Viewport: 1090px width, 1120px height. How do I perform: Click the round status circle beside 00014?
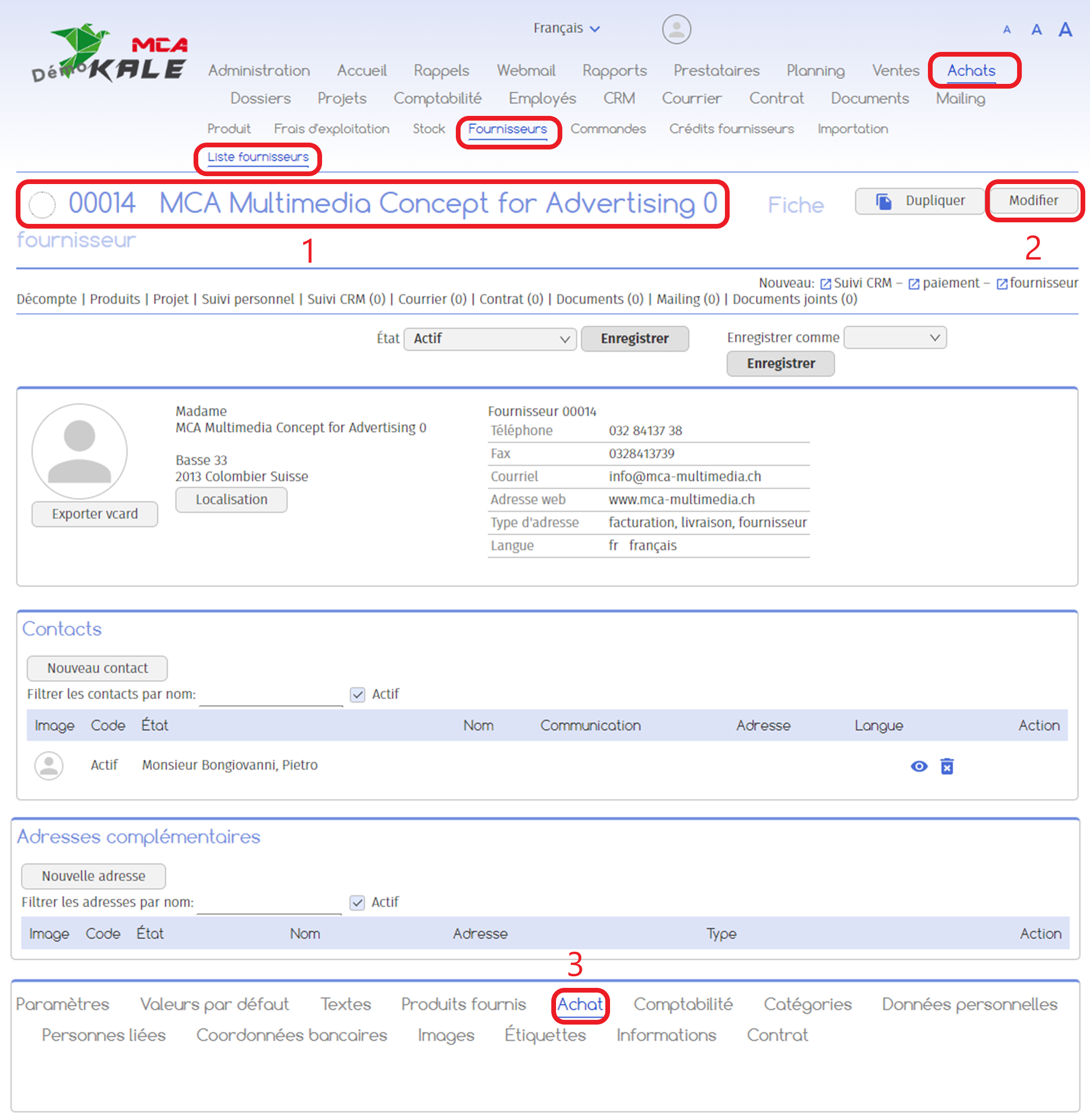tap(42, 204)
